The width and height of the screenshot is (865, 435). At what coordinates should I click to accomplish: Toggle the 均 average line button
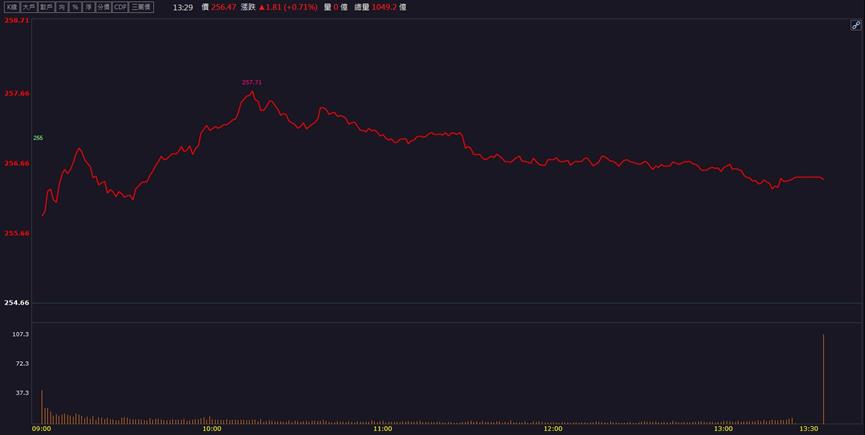tap(62, 7)
